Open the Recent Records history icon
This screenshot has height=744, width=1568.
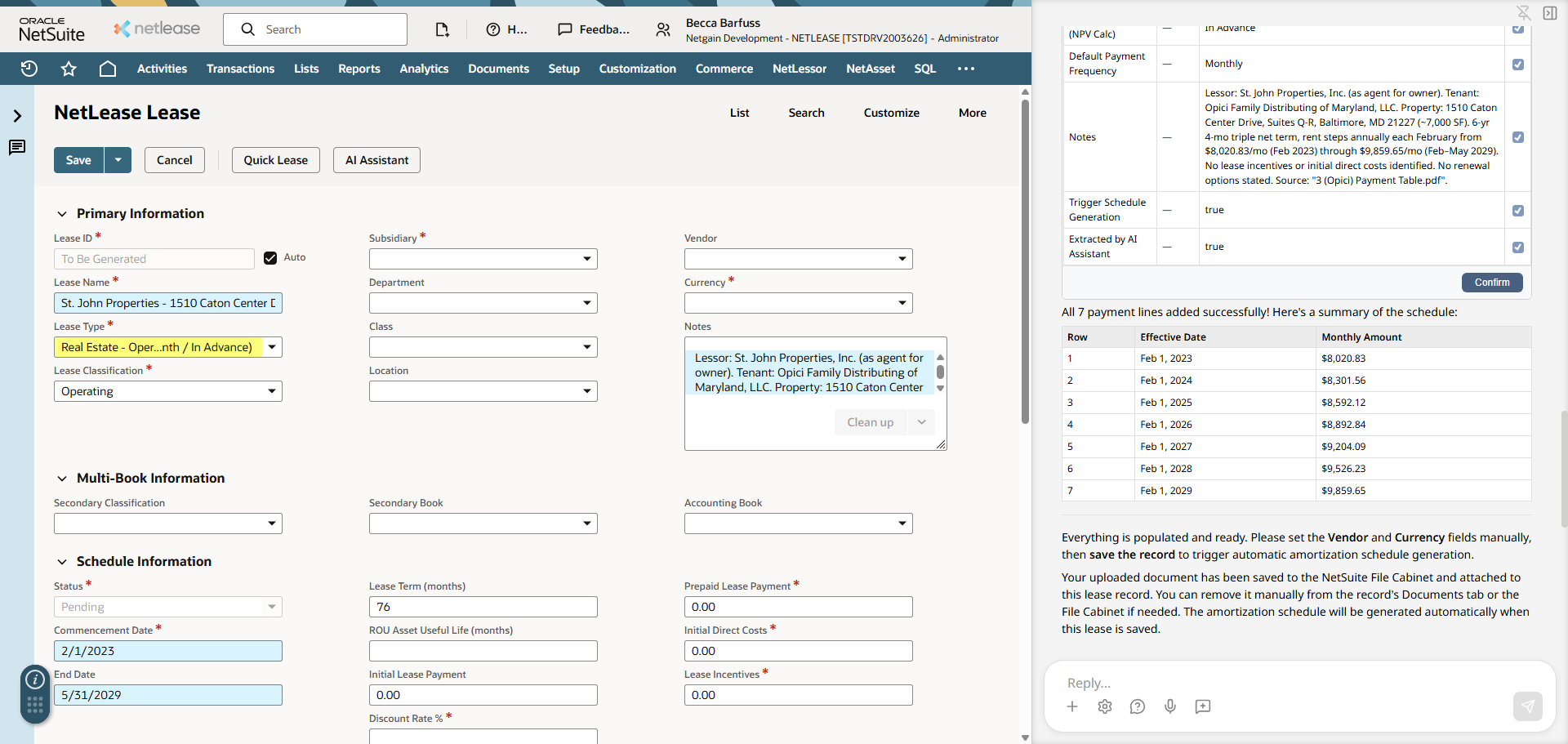[x=29, y=69]
